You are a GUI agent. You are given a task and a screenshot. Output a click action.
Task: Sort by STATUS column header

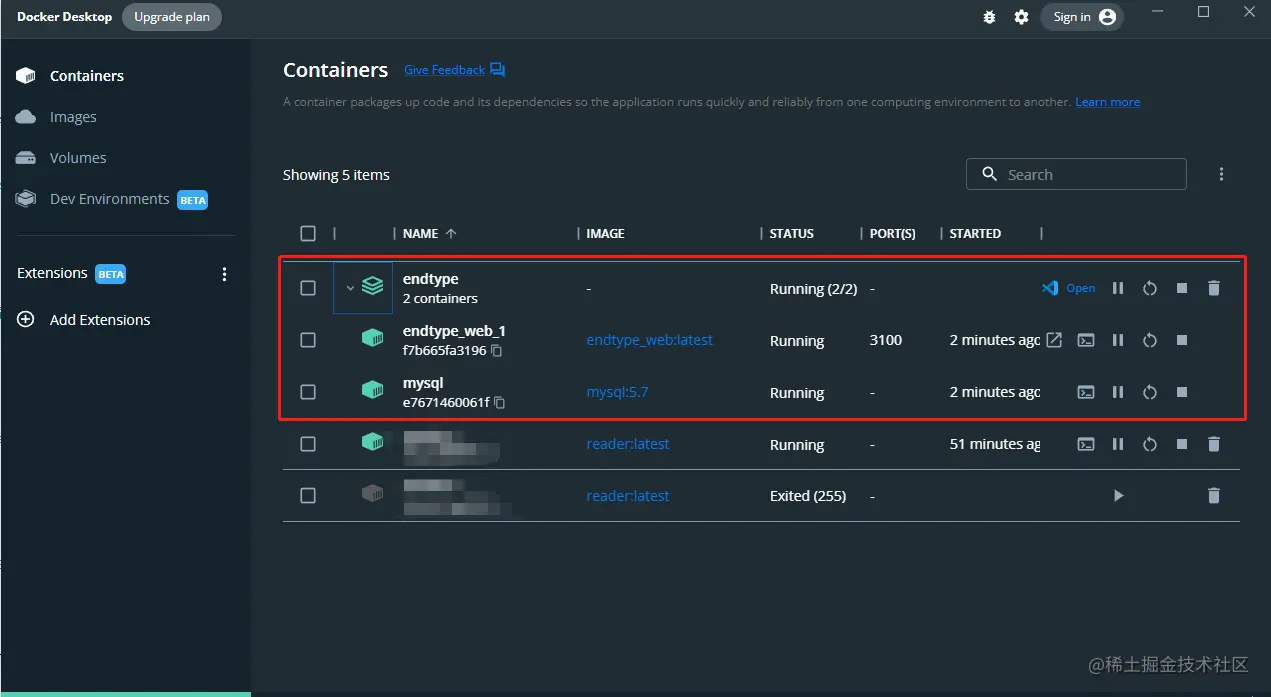pos(792,233)
